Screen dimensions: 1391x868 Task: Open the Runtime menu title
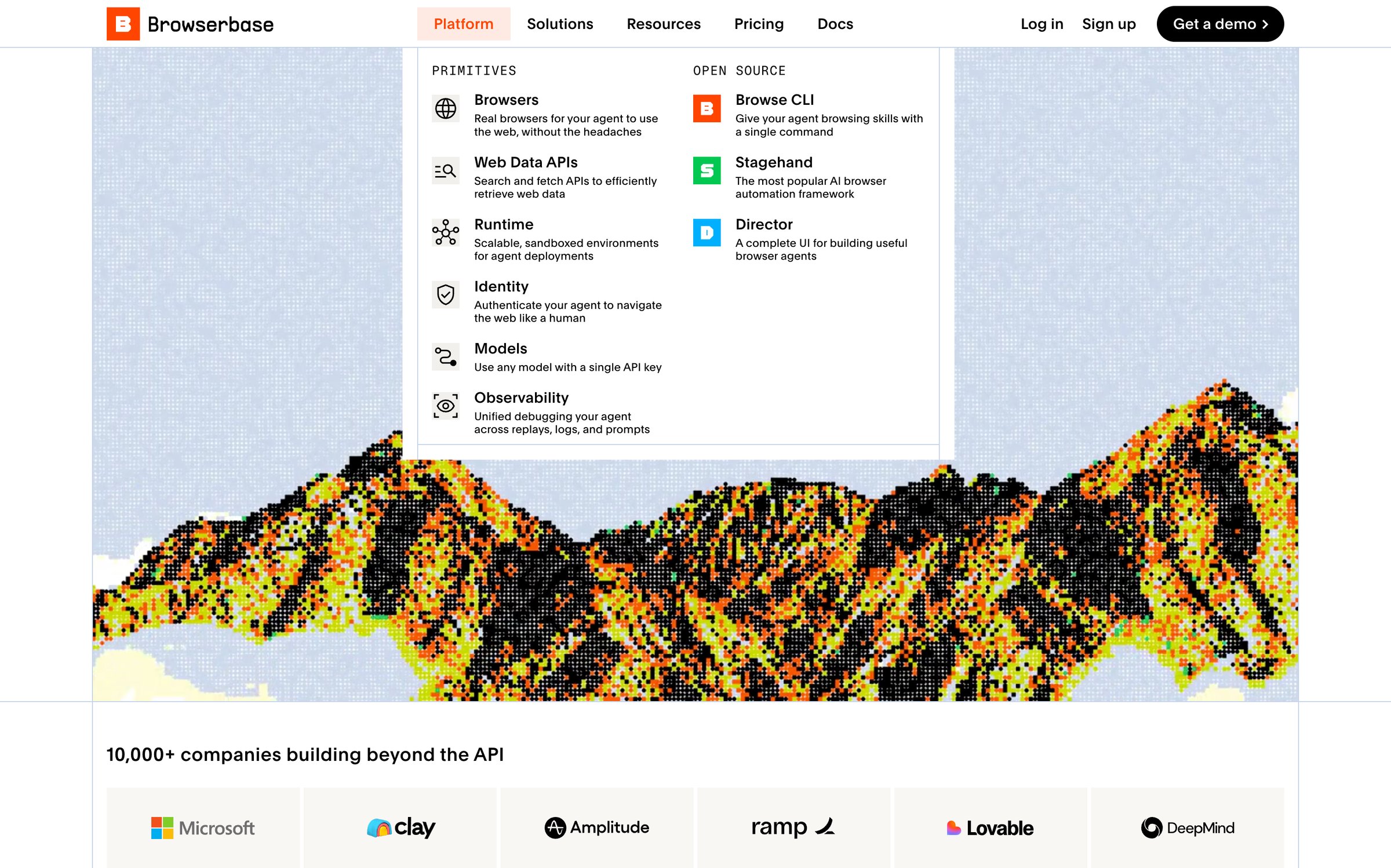pos(504,224)
